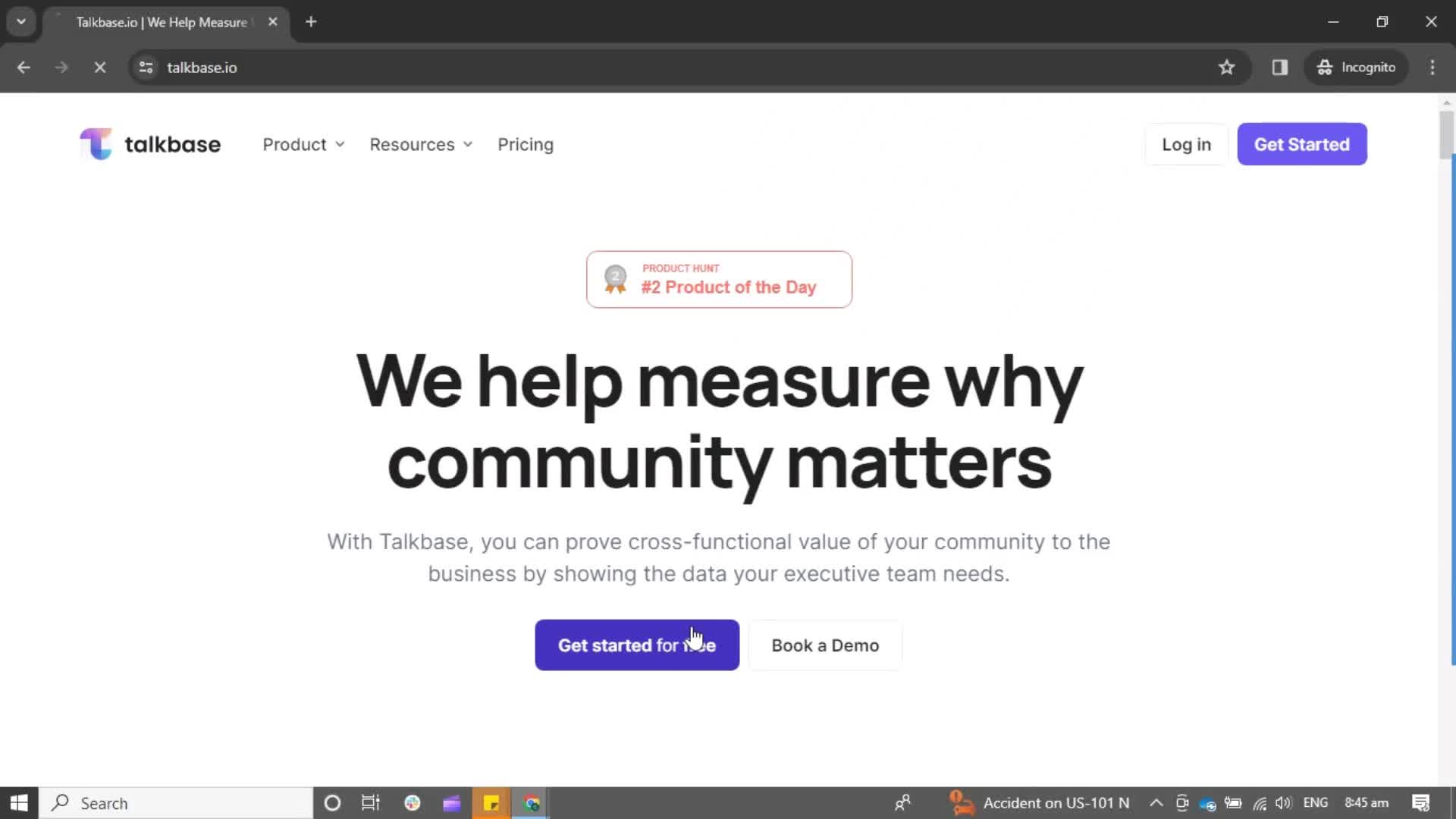Screen dimensions: 1456x819
Task: Expand the Product dropdown menu
Action: pyautogui.click(x=303, y=144)
